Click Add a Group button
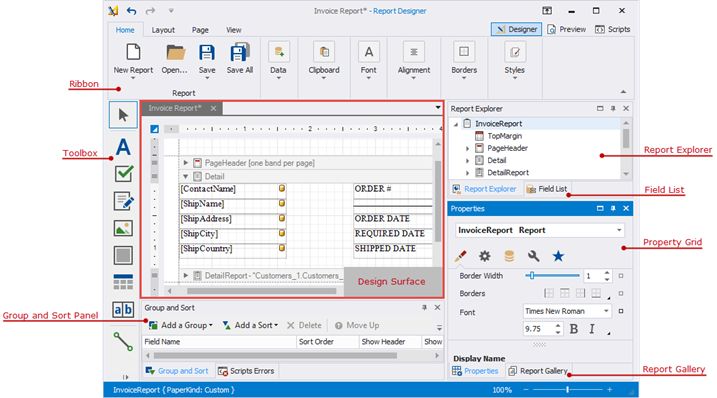This screenshot has height=398, width=717. pyautogui.click(x=181, y=325)
